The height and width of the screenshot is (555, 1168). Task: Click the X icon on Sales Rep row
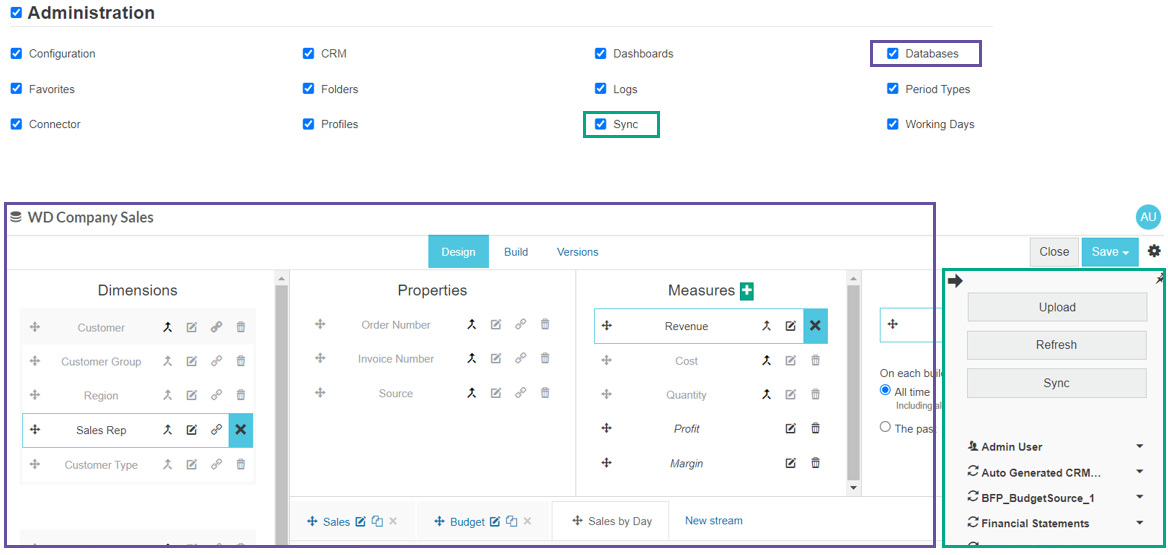pyautogui.click(x=240, y=430)
